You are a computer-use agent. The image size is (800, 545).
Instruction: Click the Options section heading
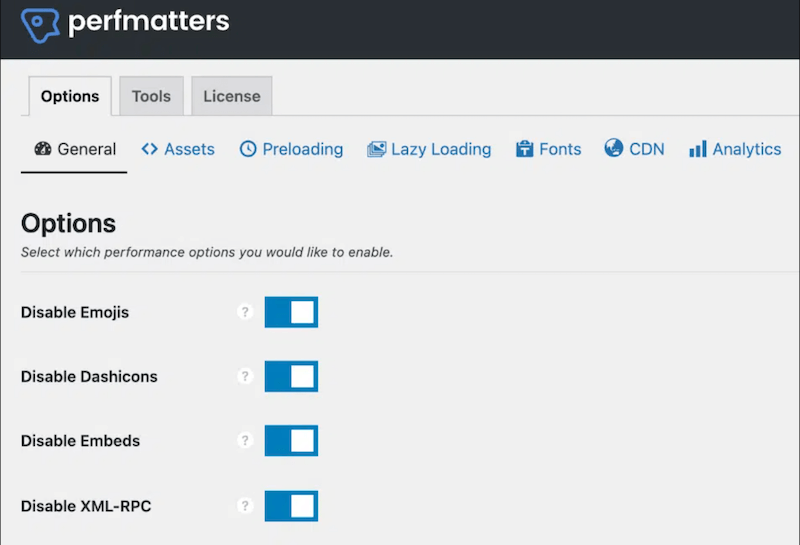pos(68,224)
